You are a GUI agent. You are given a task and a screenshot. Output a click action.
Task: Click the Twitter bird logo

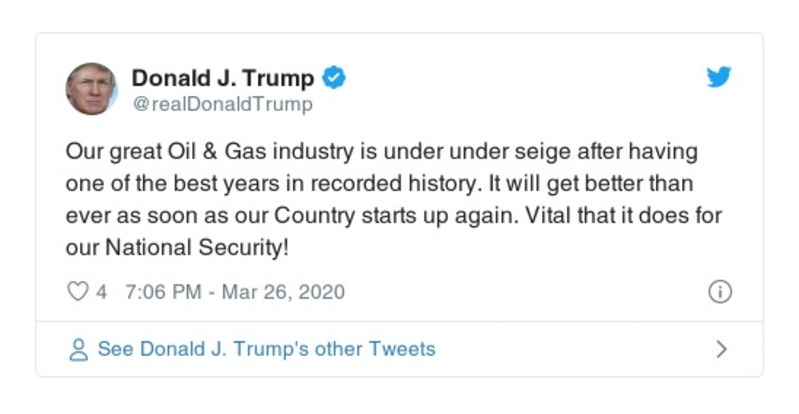(719, 77)
